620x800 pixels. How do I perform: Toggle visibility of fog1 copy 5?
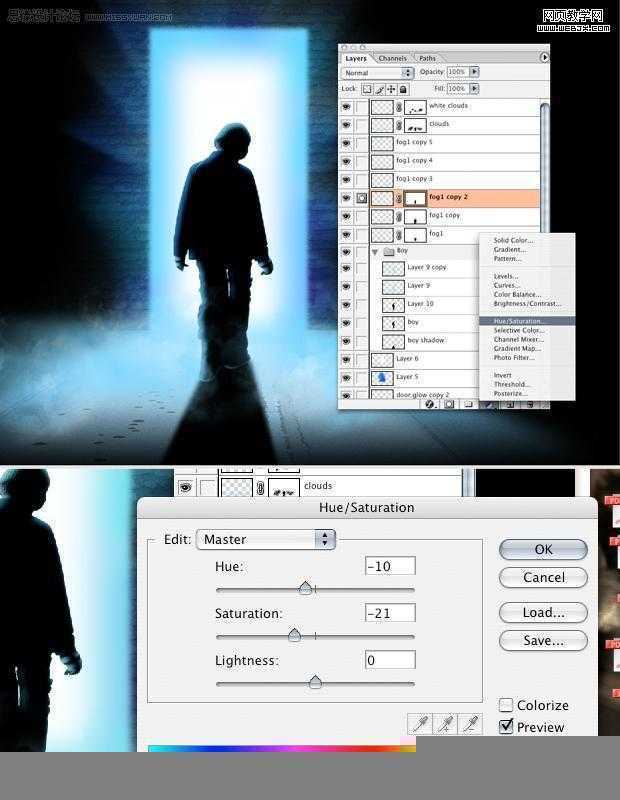click(x=346, y=143)
